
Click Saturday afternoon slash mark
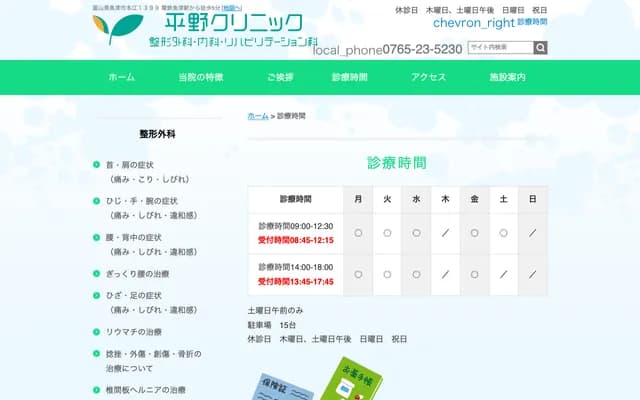click(504, 275)
